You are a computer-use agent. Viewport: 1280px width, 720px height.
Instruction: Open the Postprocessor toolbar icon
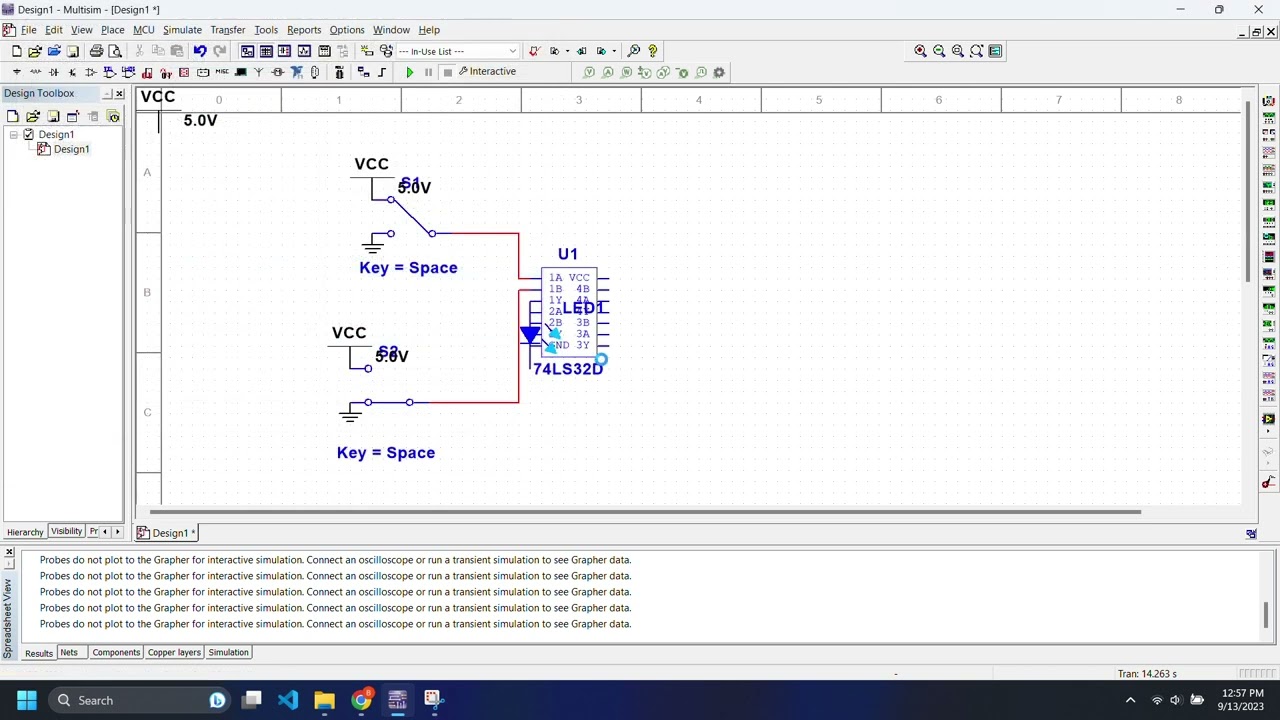(x=324, y=51)
